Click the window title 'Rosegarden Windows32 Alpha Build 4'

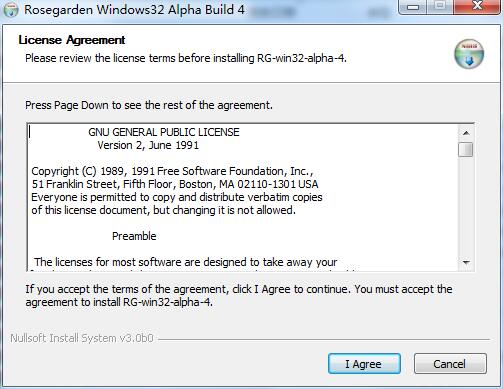click(x=134, y=9)
